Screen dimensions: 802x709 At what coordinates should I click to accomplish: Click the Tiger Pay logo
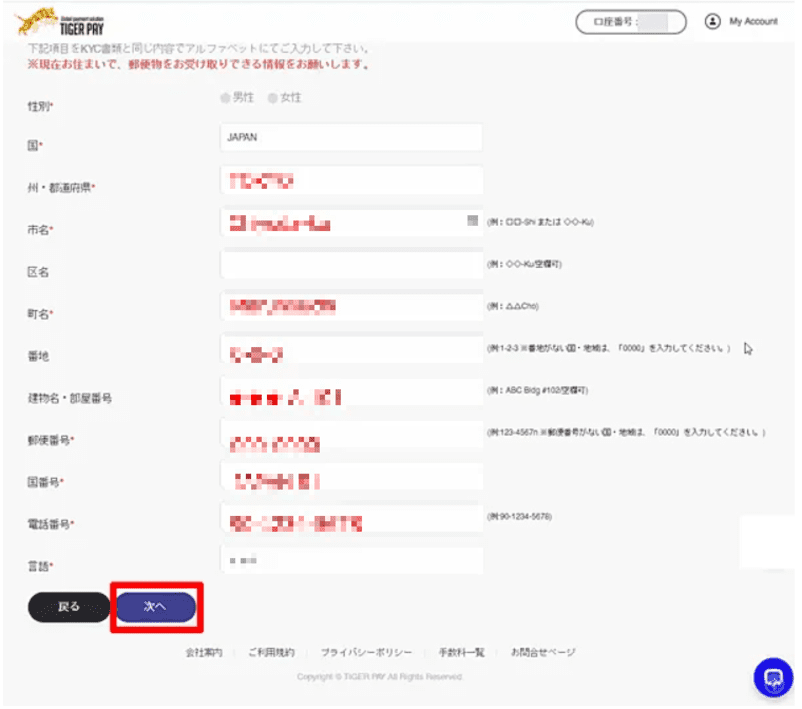point(60,23)
